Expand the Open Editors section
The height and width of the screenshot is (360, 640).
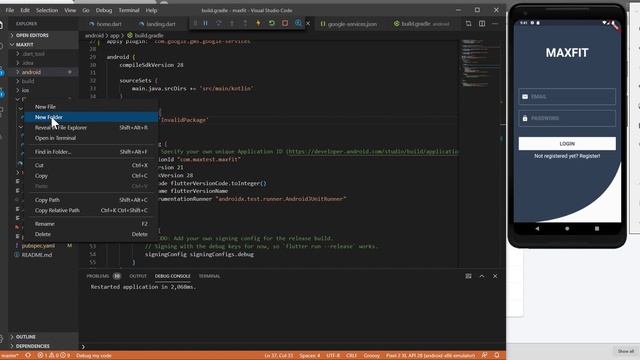pyautogui.click(x=43, y=36)
